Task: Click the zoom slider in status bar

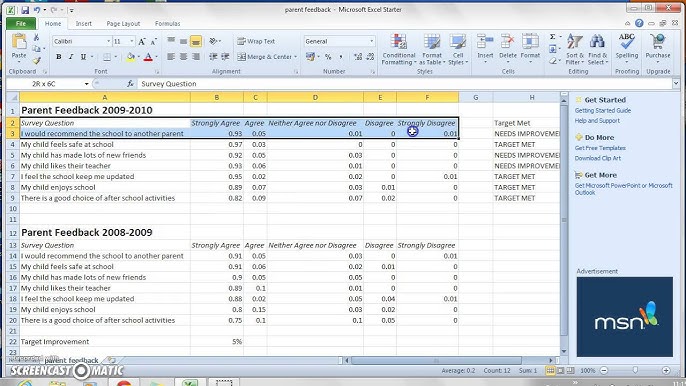Action: coord(635,370)
